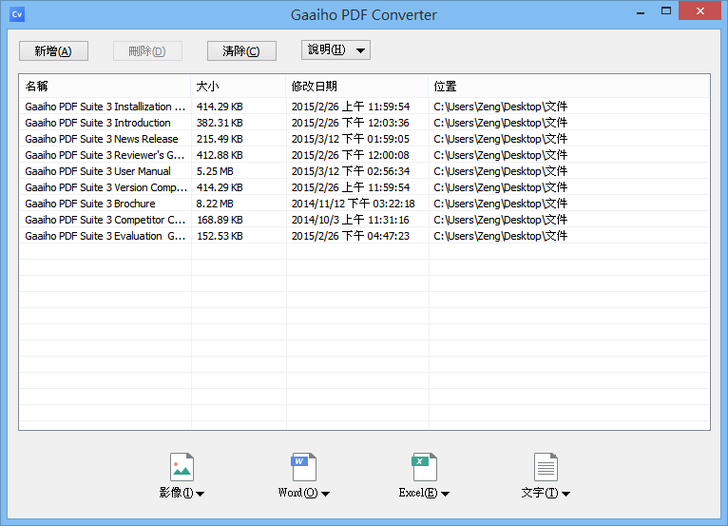Sort by the 名稱 column header

pyautogui.click(x=105, y=86)
